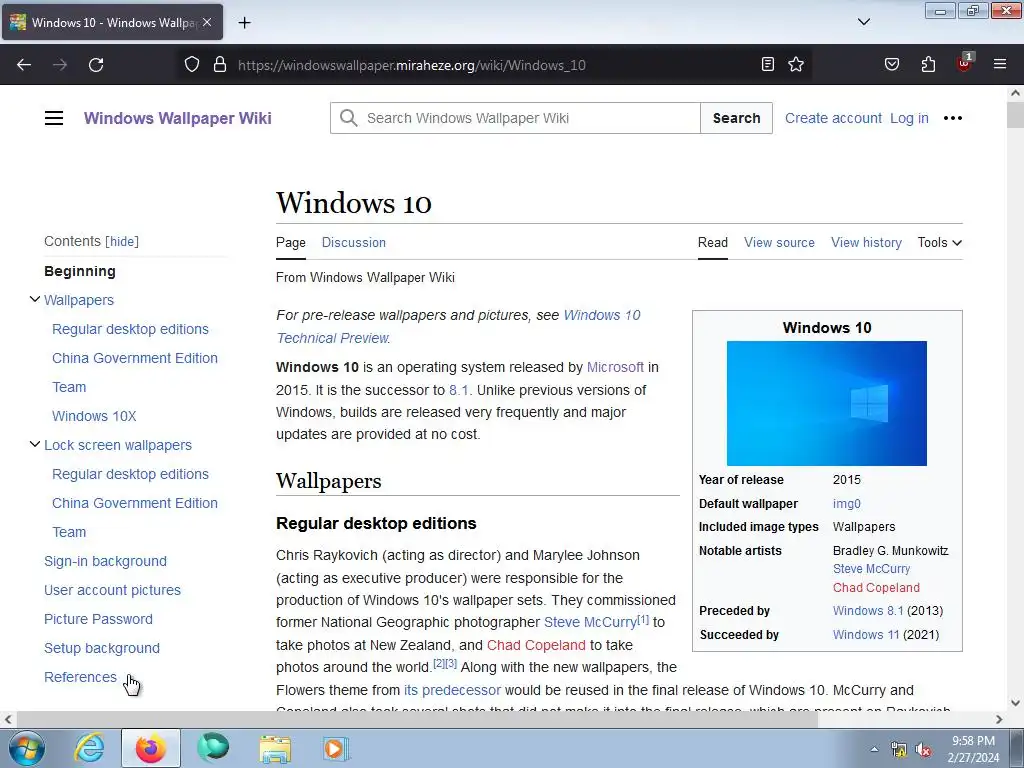Open the wiki main hamburger menu
The image size is (1024, 768).
(x=54, y=118)
